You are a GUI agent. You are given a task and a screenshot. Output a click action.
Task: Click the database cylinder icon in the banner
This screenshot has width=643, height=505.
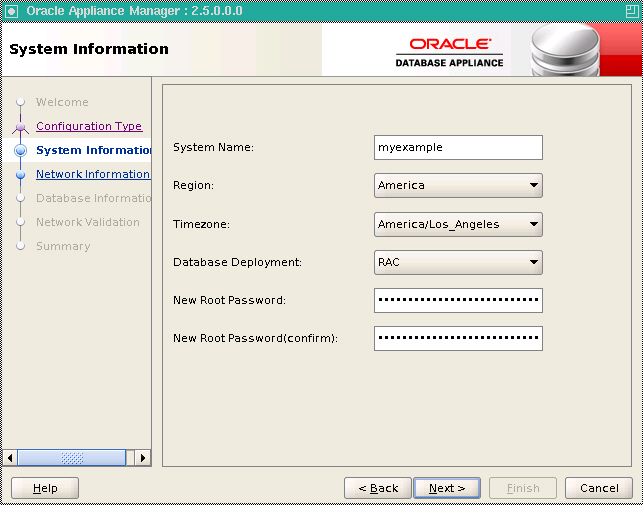(565, 50)
